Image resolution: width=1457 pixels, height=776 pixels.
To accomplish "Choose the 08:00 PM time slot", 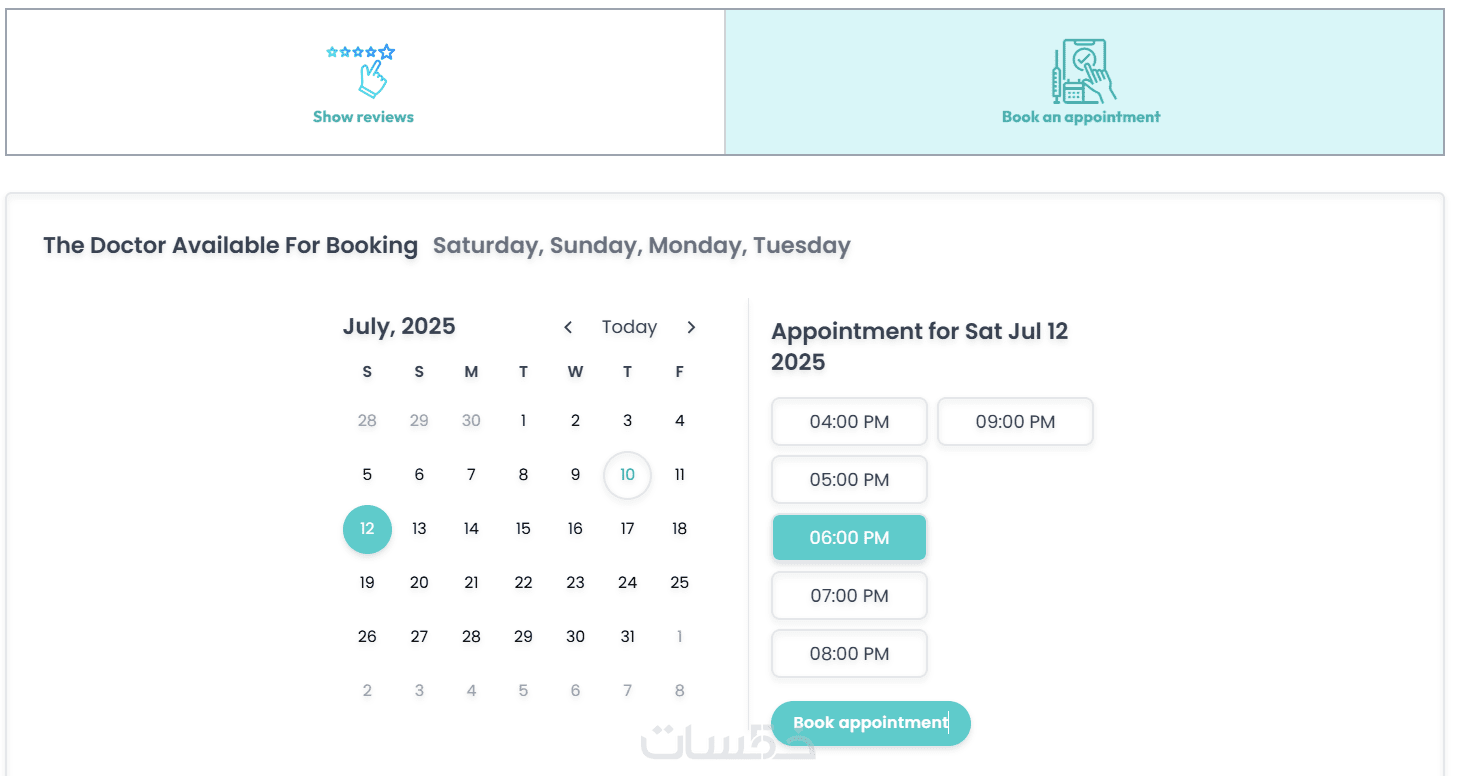I will click(849, 654).
